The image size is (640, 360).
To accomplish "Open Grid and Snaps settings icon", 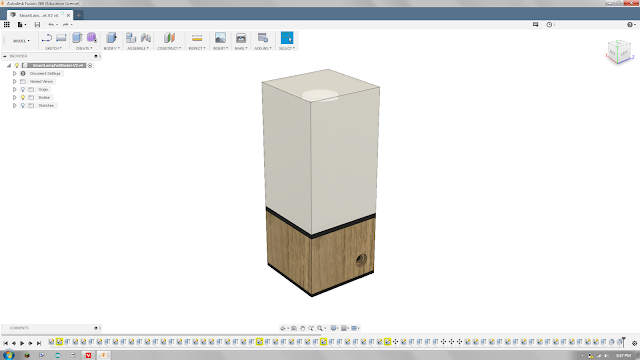I will click(x=345, y=328).
